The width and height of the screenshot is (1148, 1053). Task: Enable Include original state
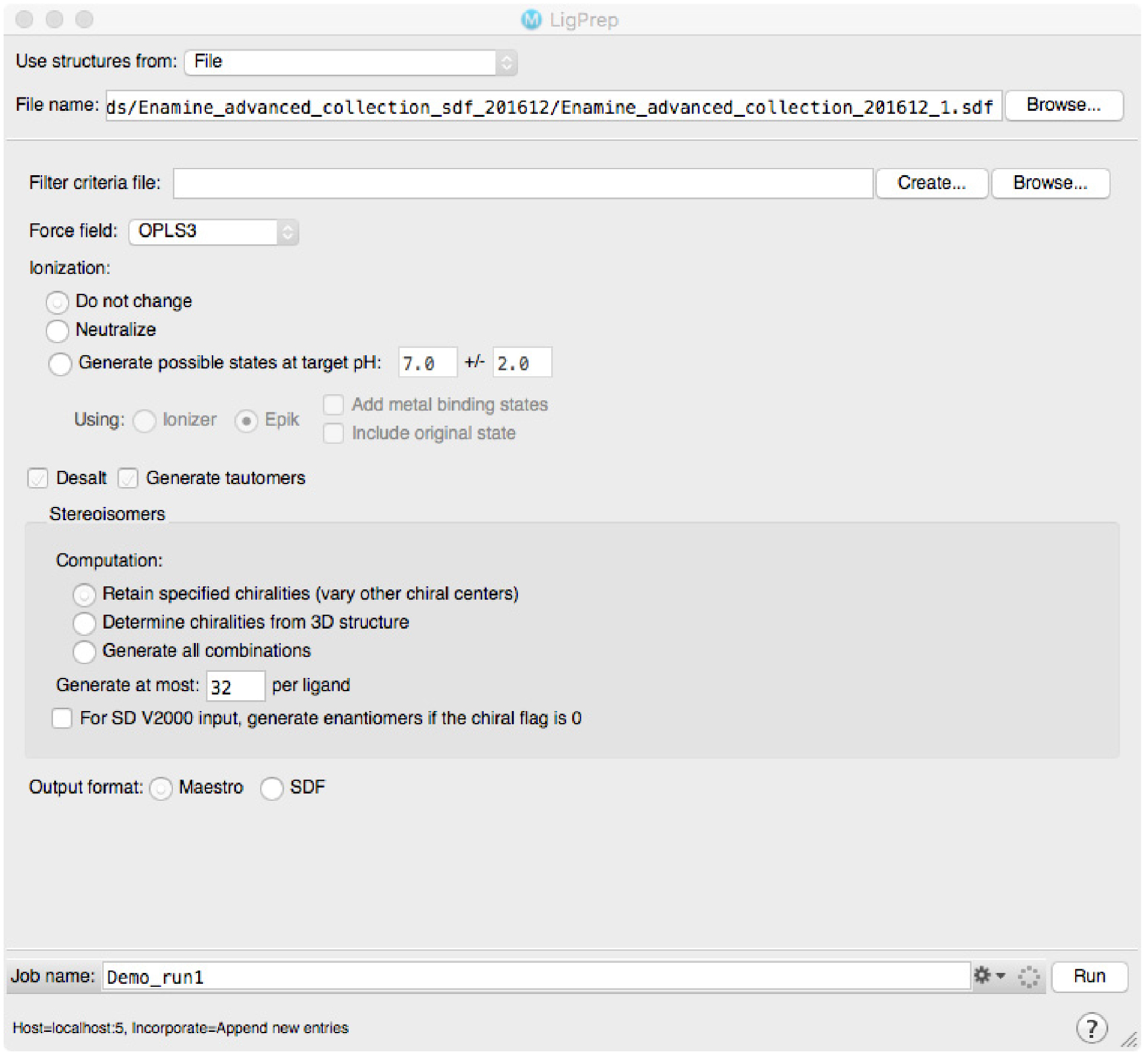[333, 433]
